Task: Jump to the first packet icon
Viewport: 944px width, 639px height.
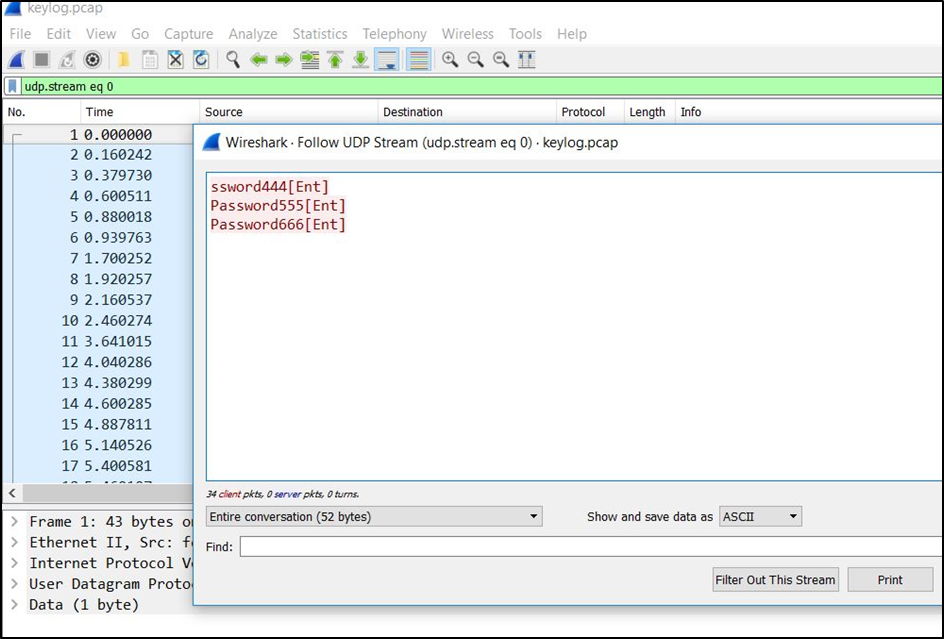Action: click(335, 60)
